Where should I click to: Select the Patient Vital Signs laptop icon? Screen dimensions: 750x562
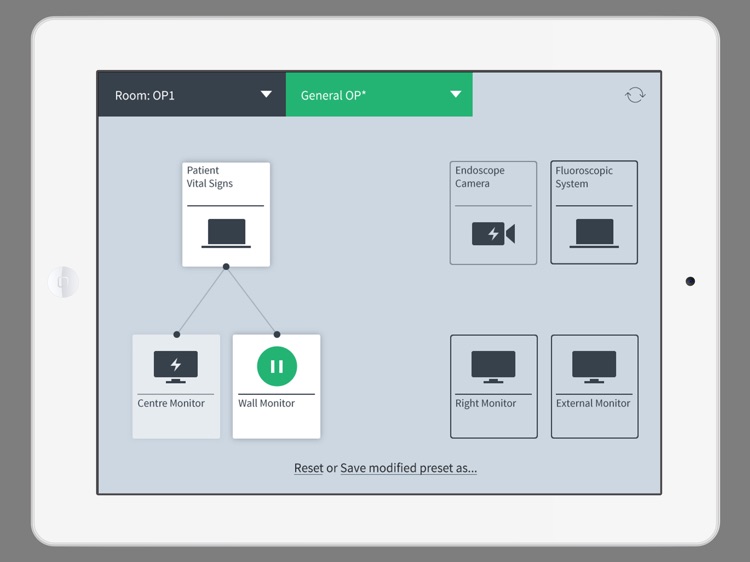[226, 233]
